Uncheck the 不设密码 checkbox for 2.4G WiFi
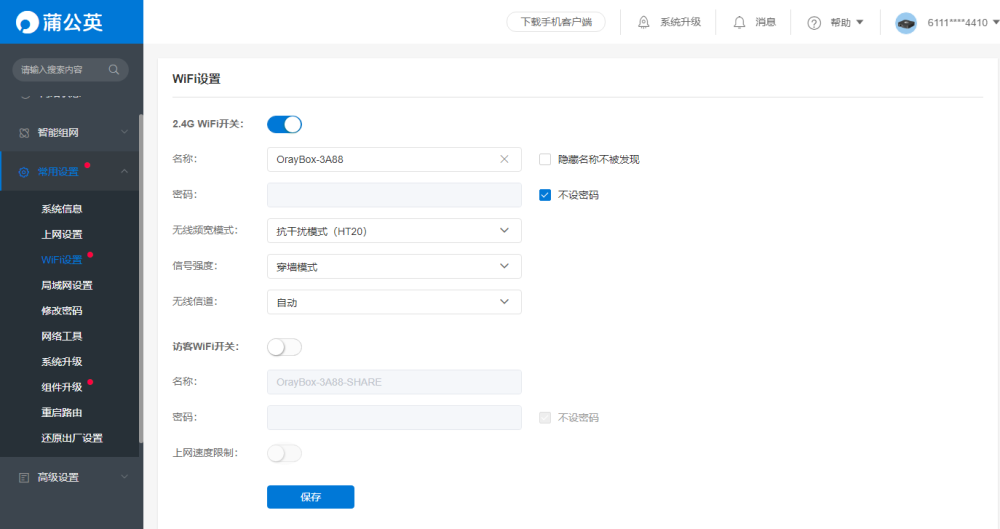The image size is (1000, 529). coord(545,195)
